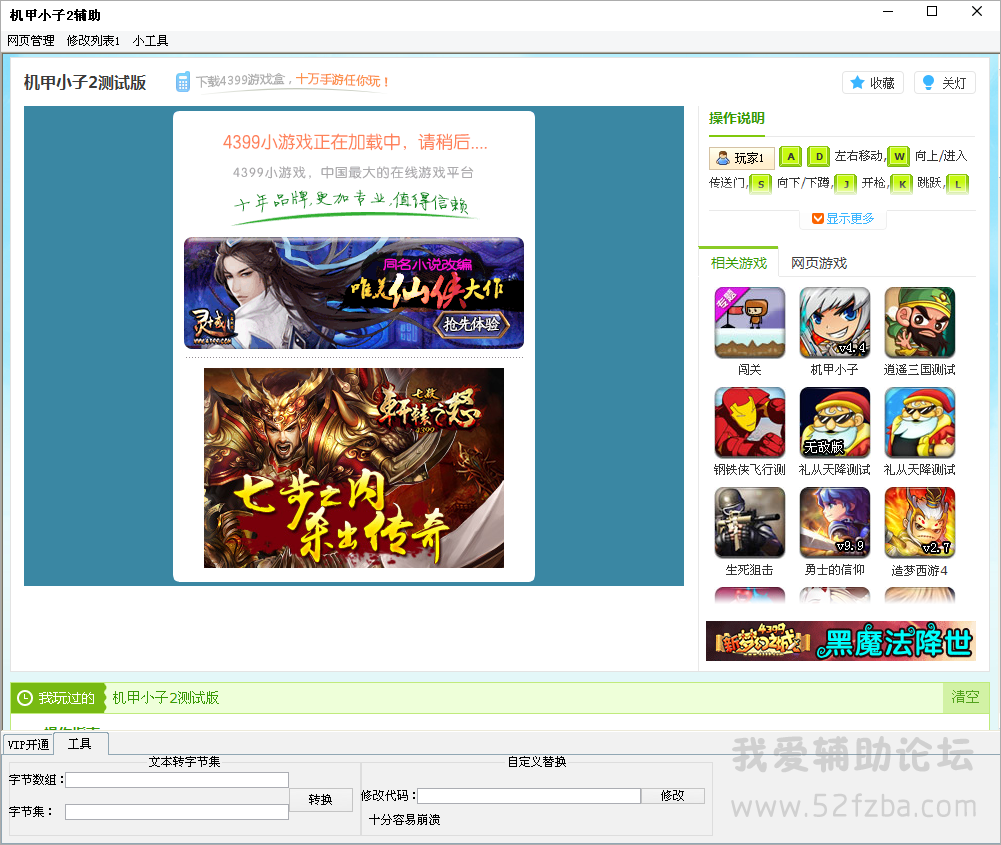
Task: Click 清空 to clear play history
Action: point(965,697)
